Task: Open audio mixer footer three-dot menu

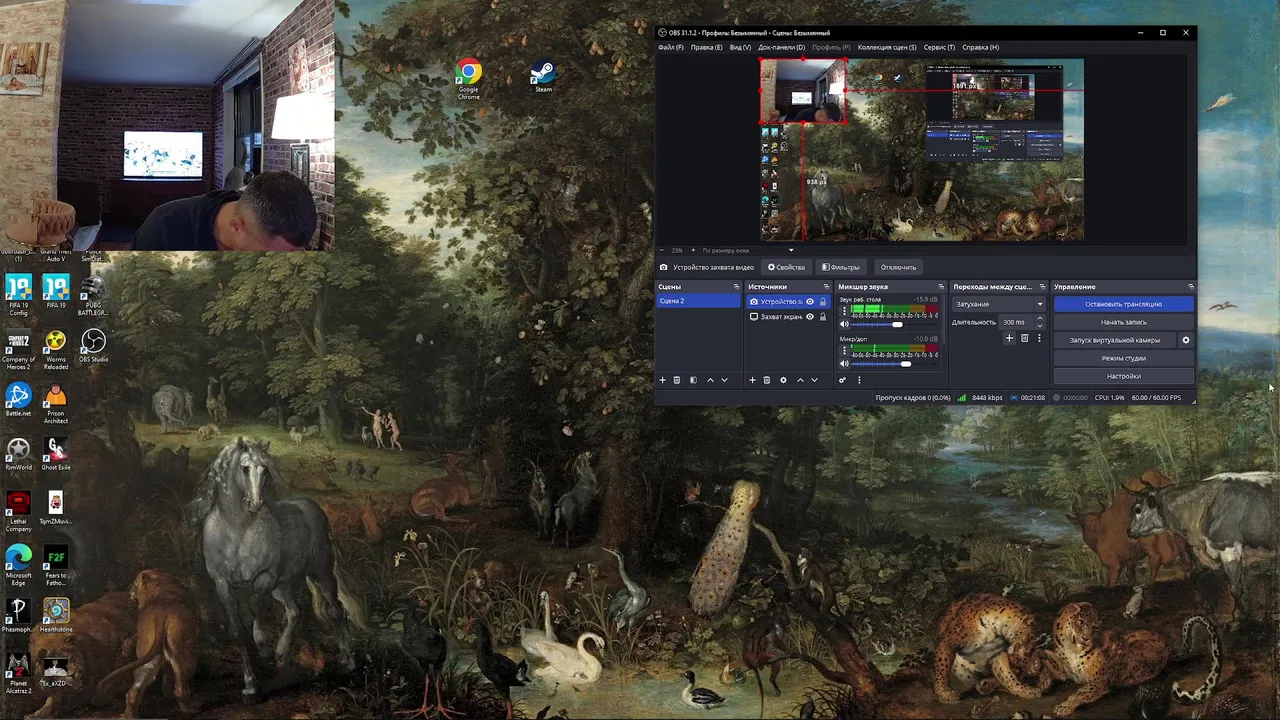Action: tap(859, 380)
